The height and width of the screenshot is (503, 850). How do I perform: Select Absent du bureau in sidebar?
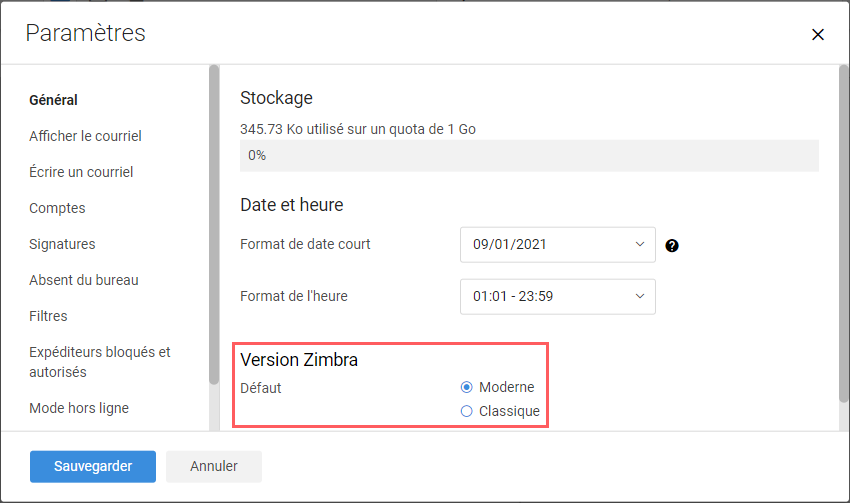83,280
